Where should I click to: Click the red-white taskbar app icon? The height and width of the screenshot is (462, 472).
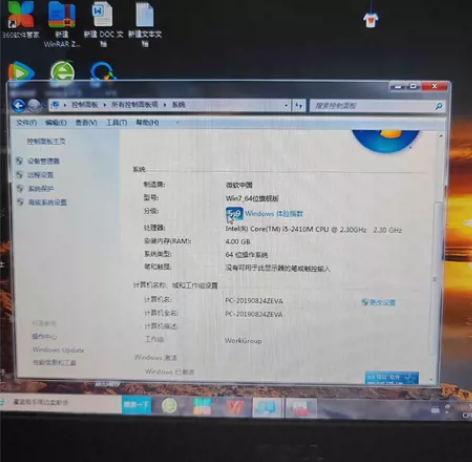301,408
